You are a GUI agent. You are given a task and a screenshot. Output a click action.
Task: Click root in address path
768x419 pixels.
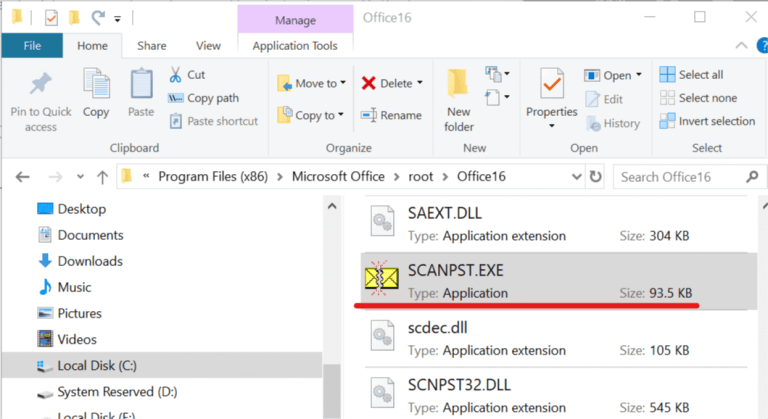[x=421, y=176]
